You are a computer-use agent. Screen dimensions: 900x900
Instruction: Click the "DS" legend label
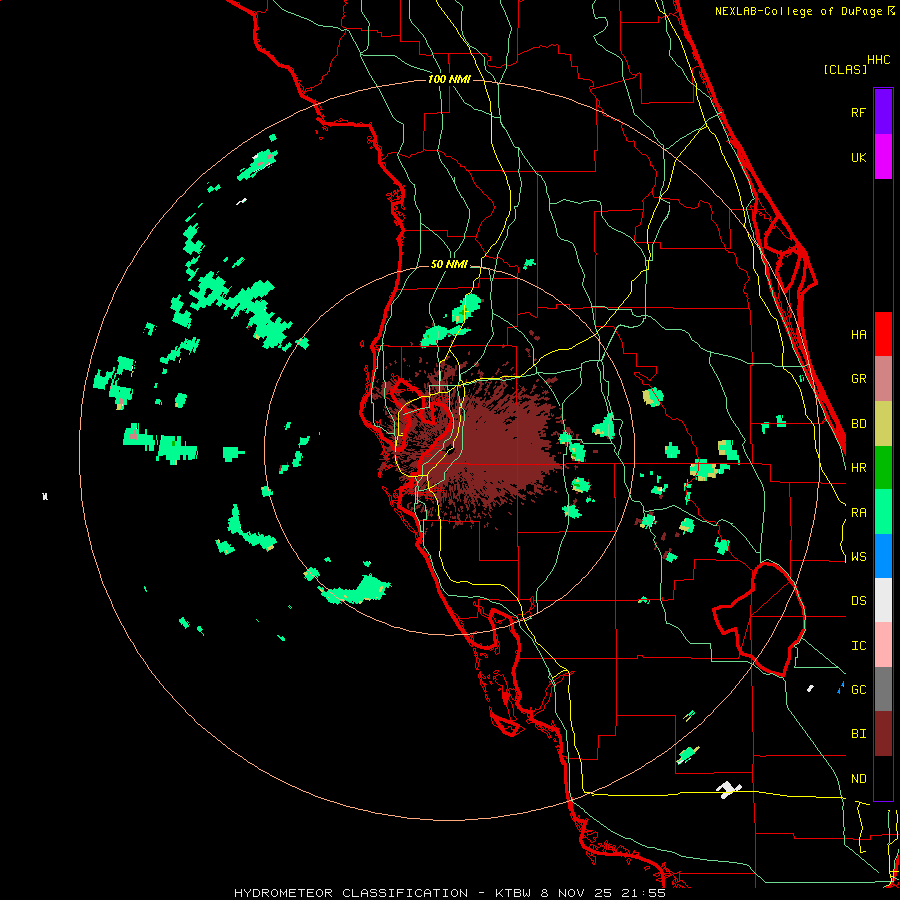(x=858, y=601)
